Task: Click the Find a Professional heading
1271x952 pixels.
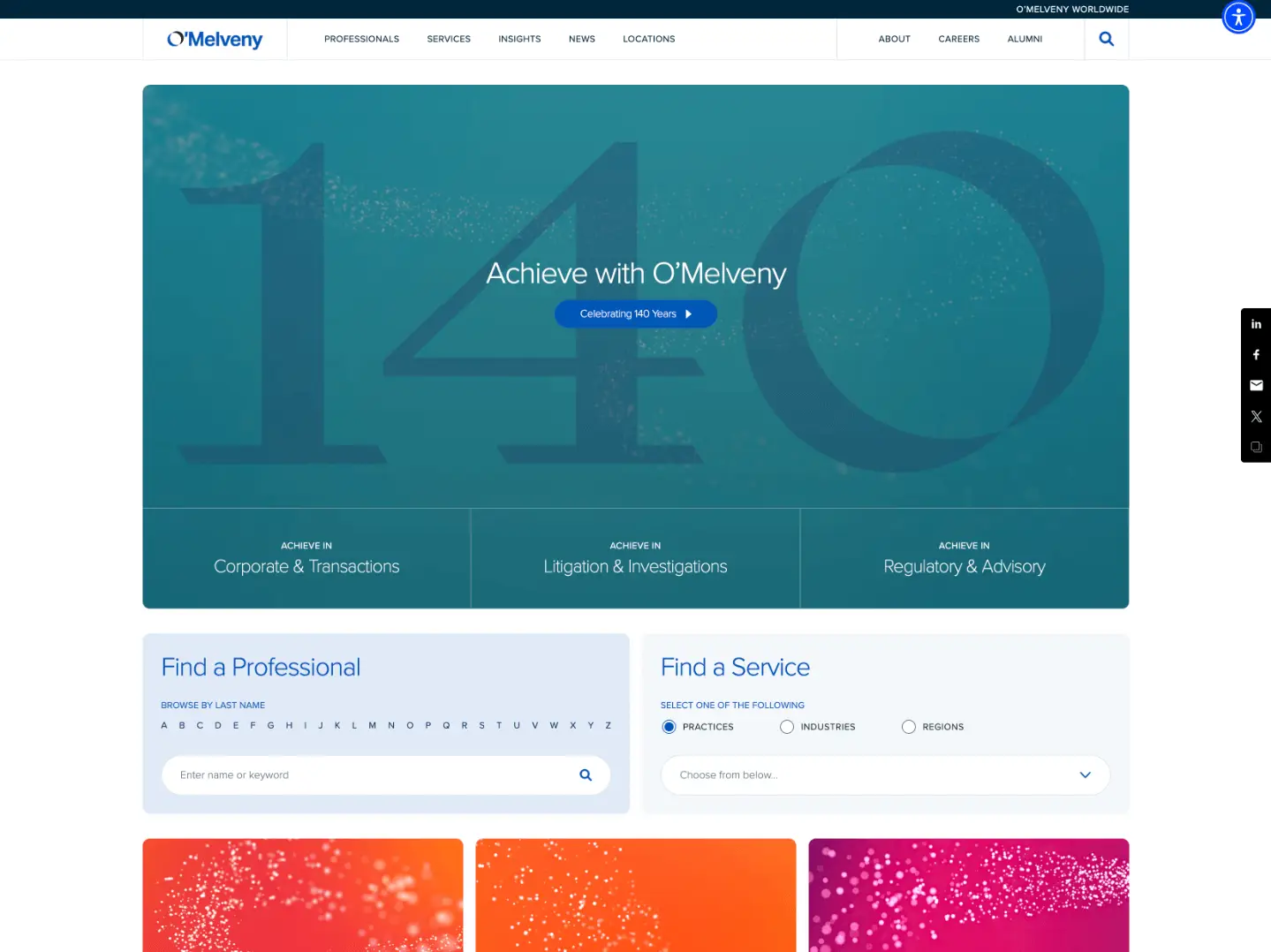Action: point(261,667)
